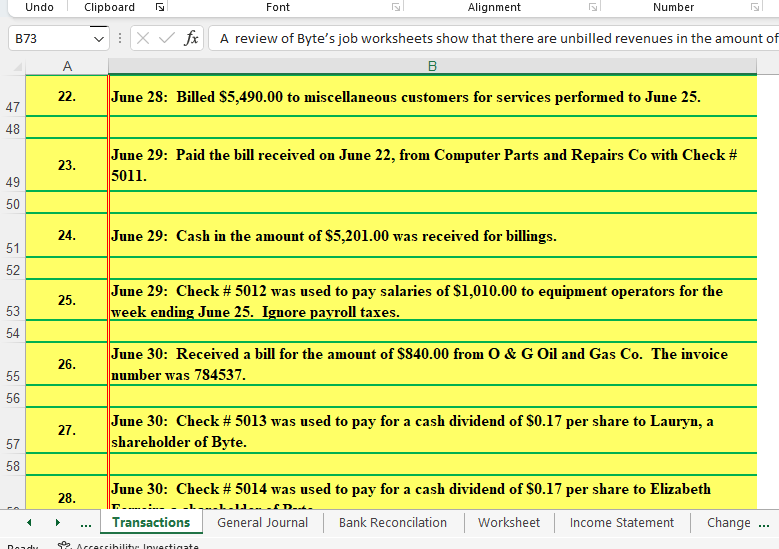Select row 50 header
779x549 pixels.
coord(13,203)
